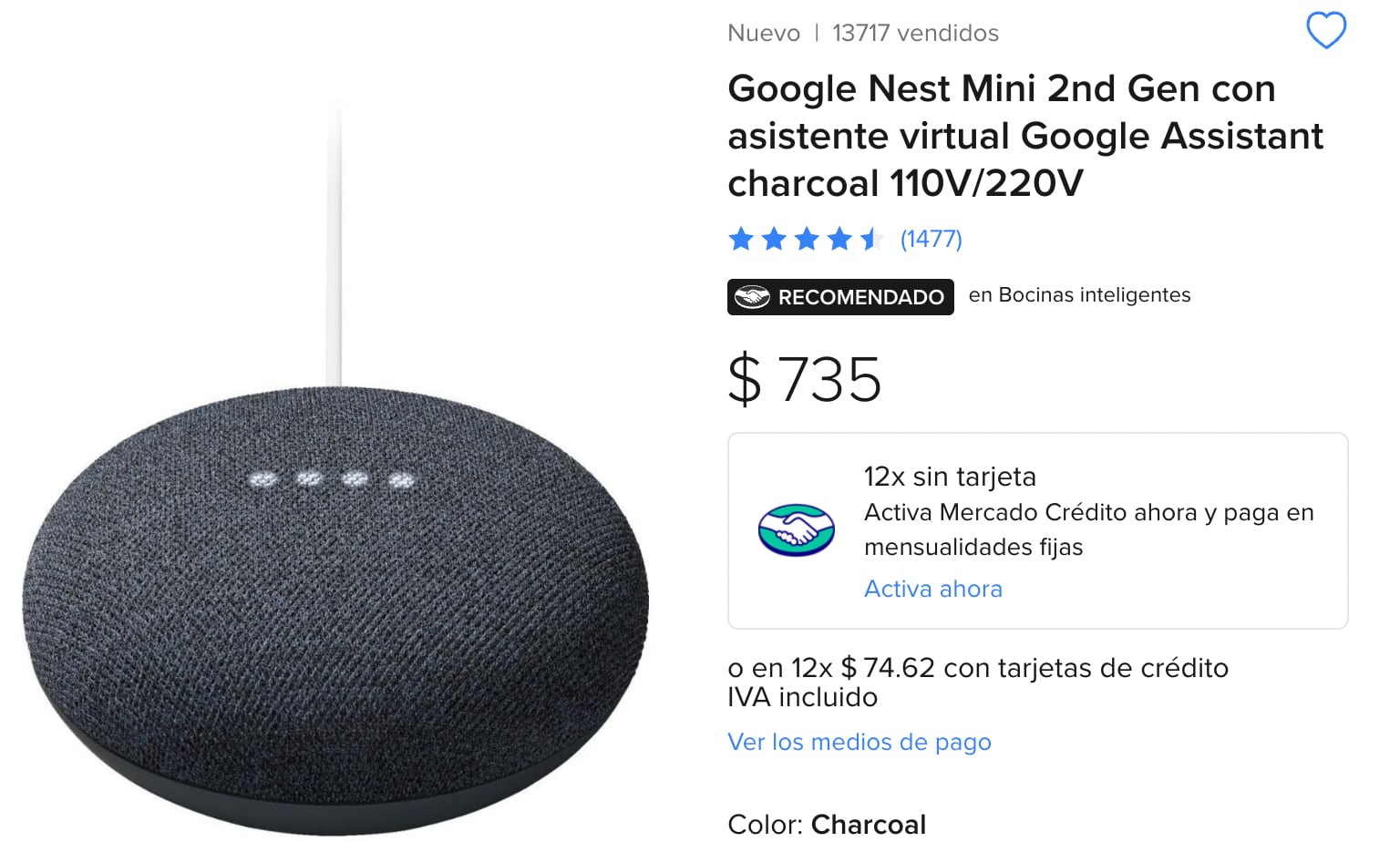Click the Mercado Crédito handshake logo
The height and width of the screenshot is (842, 1400).
(x=796, y=530)
